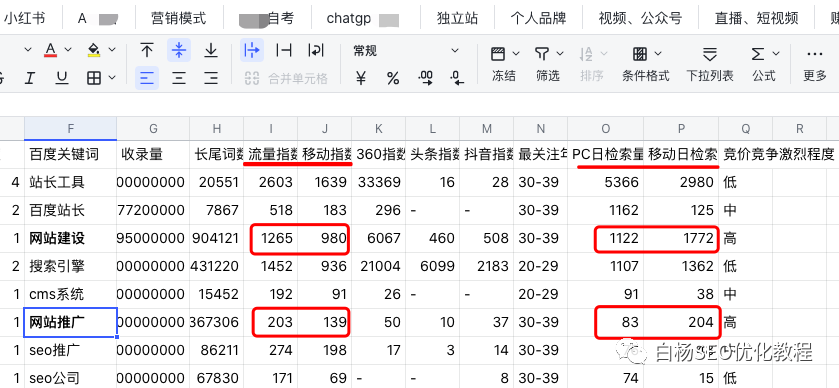
Task: Switch to the 营销模式 sheet tab
Action: pos(179,18)
